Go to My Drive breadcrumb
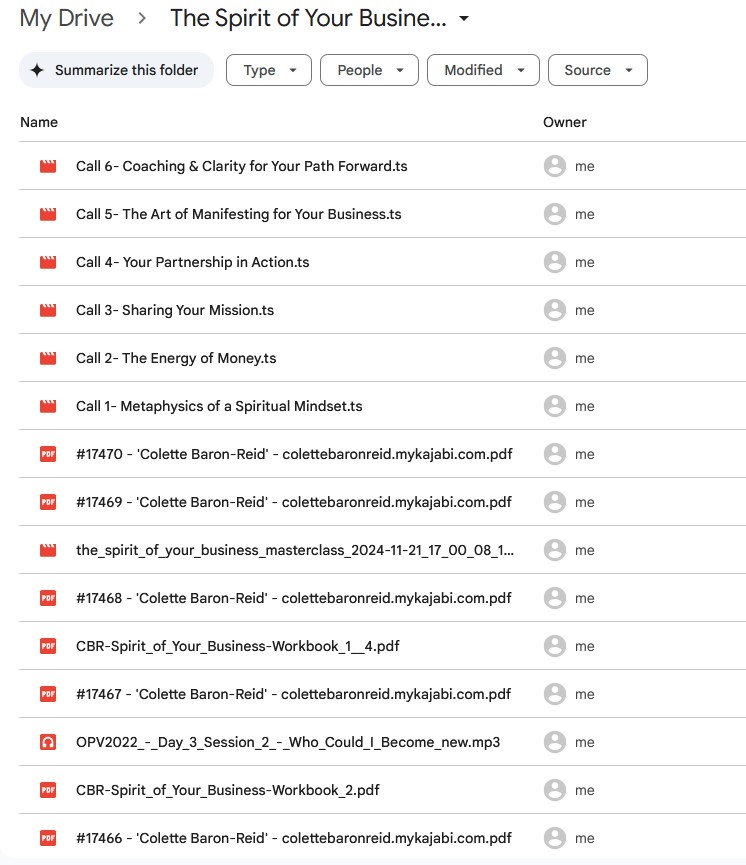Image resolution: width=746 pixels, height=865 pixels. (x=66, y=18)
